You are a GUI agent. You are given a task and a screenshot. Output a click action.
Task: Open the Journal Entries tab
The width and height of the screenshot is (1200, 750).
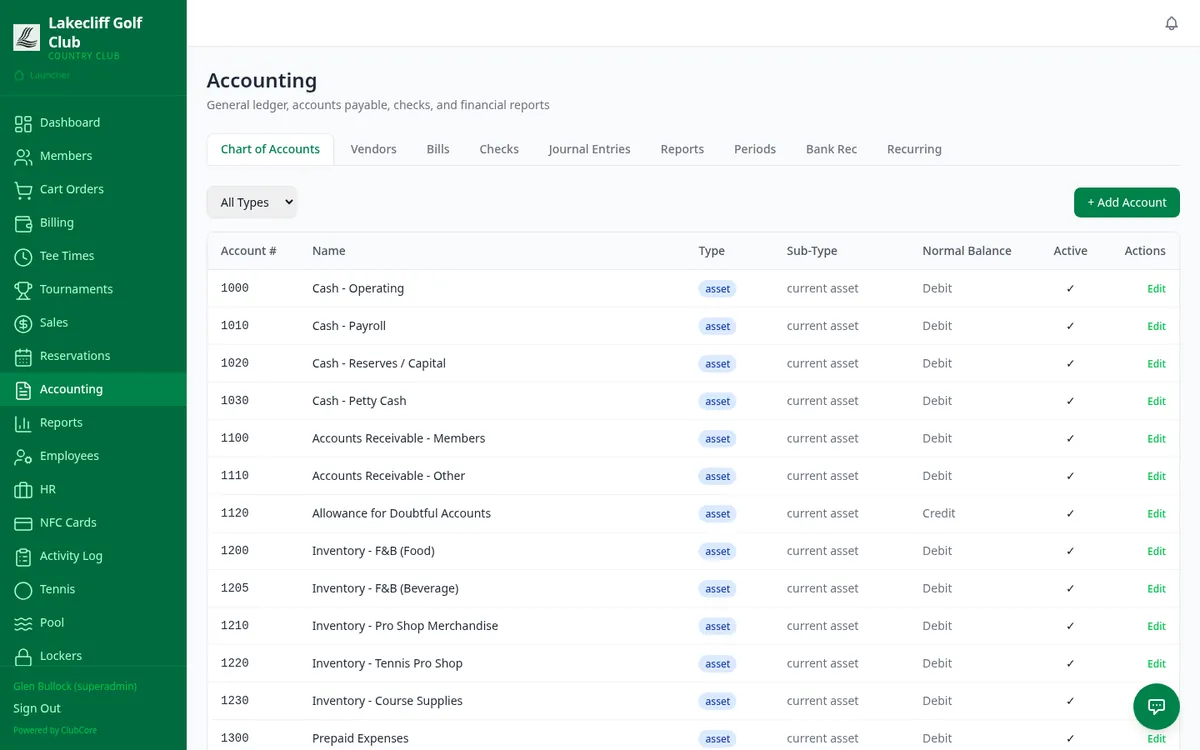pyautogui.click(x=589, y=149)
